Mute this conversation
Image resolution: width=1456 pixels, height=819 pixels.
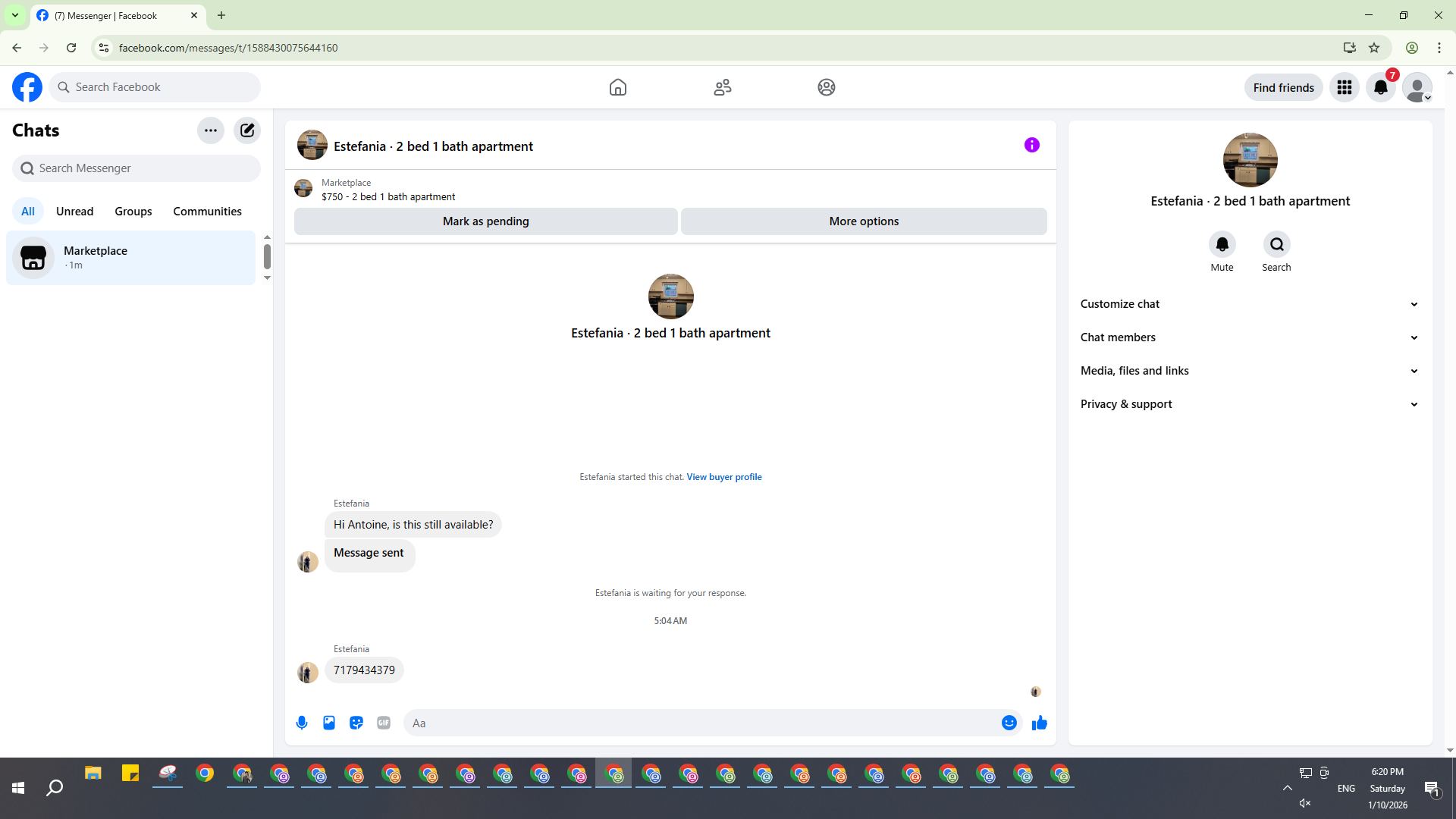[x=1222, y=244]
